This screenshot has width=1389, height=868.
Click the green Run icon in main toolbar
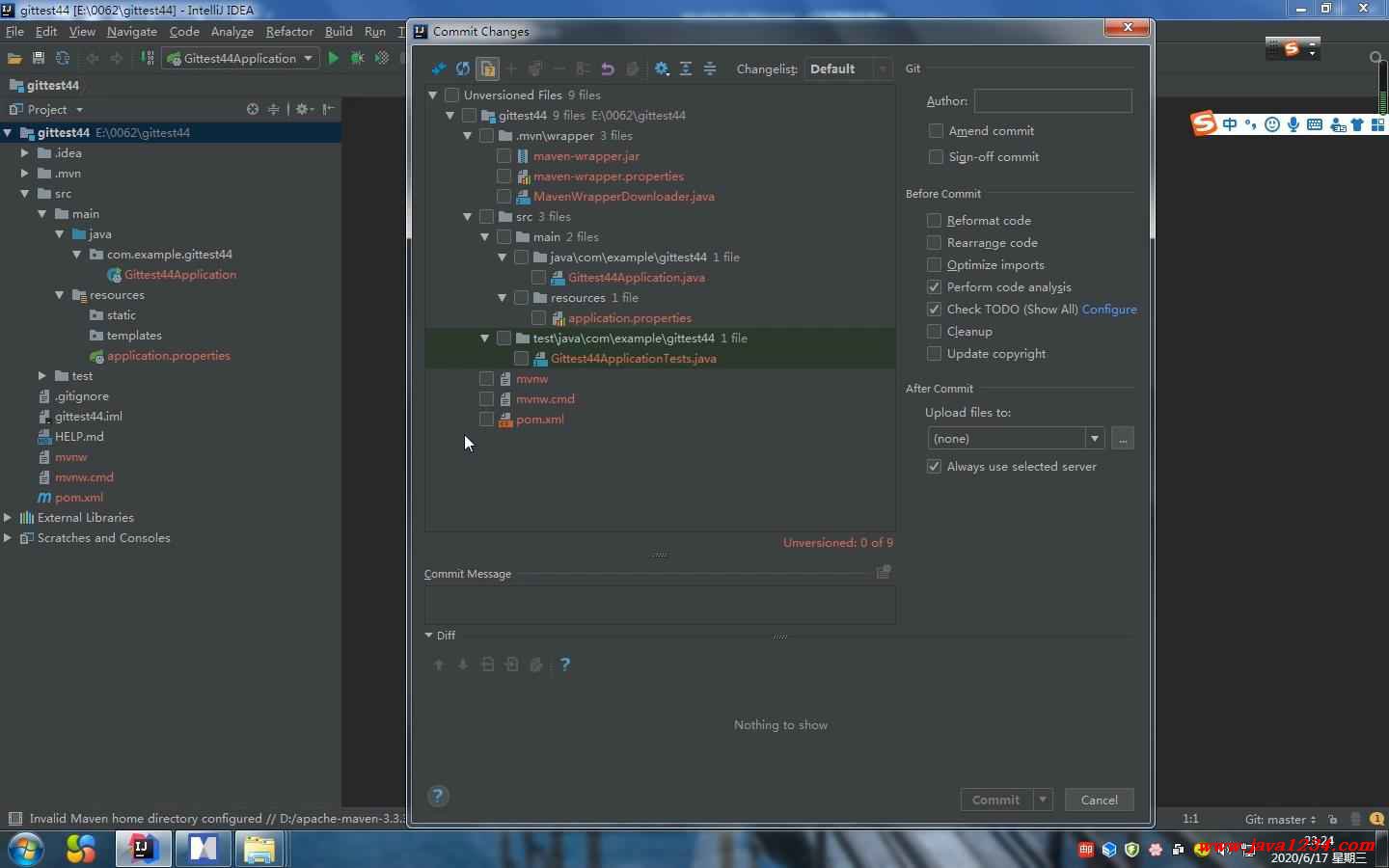[x=334, y=58]
